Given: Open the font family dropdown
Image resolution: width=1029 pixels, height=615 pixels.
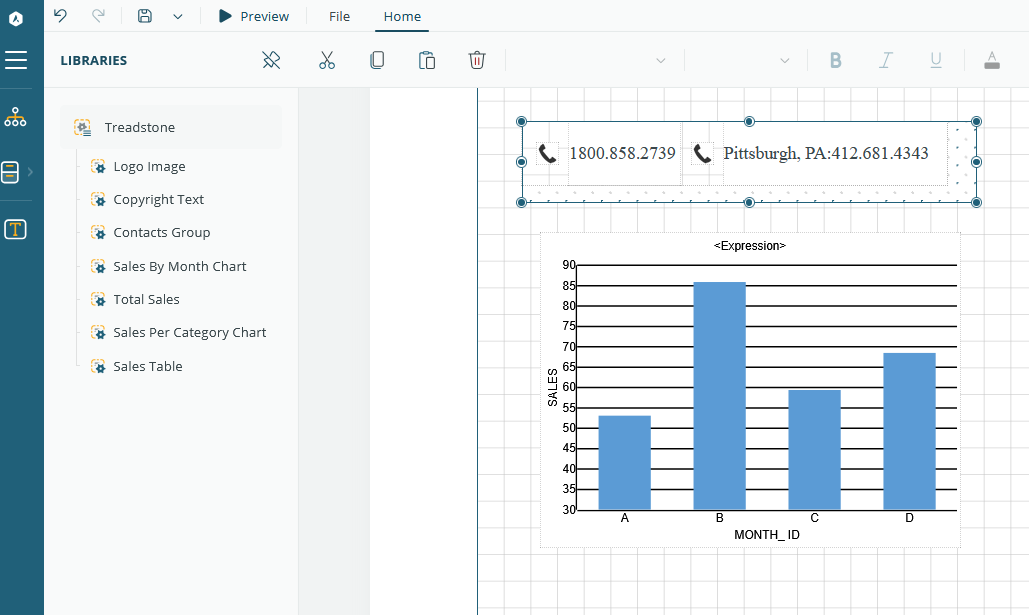Looking at the screenshot, I should click(x=595, y=60).
